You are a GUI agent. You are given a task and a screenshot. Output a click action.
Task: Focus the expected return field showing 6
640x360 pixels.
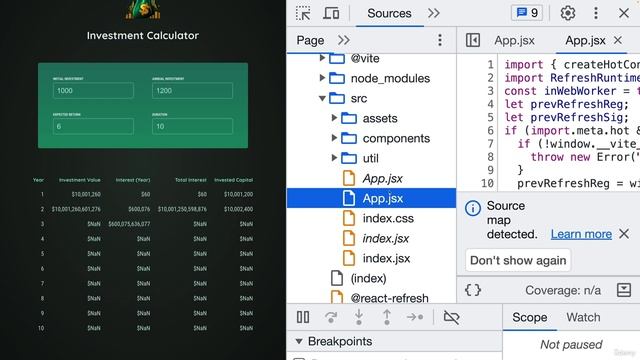[93, 127]
